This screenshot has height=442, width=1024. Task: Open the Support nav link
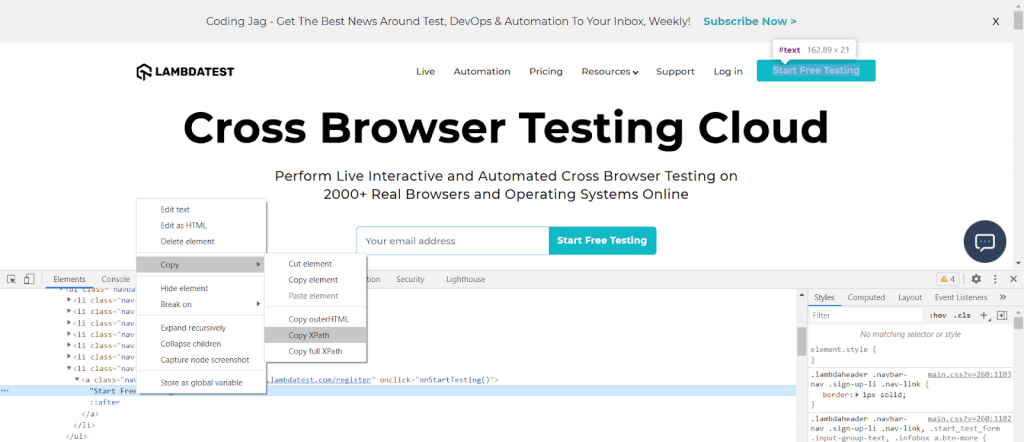tap(675, 72)
